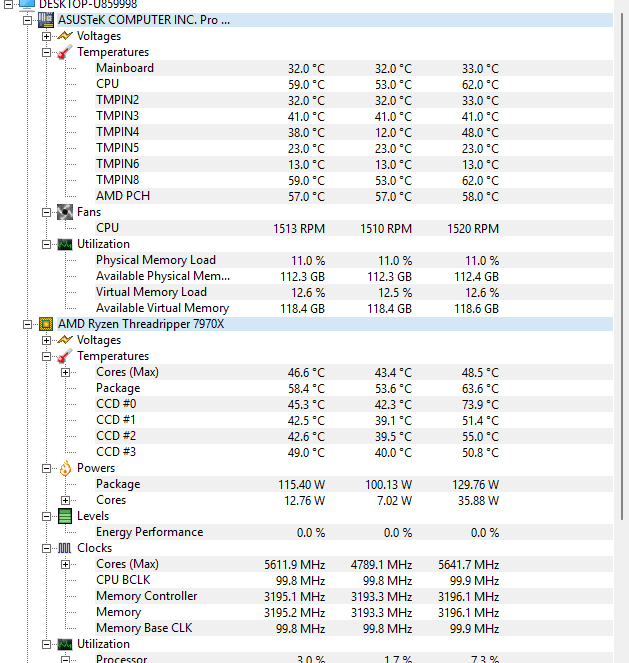Click the voltage icon under ASUSTeK motherboard
This screenshot has height=663, width=629.
click(65, 36)
